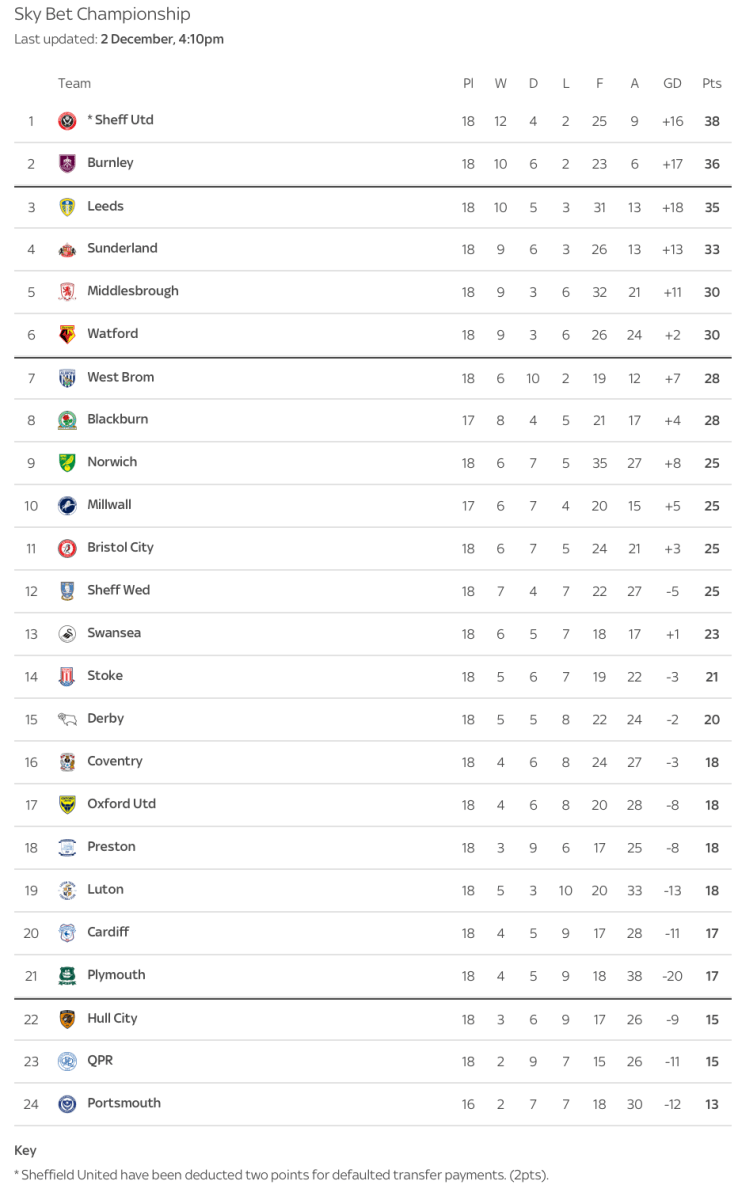Open the Bristol City team link
The image size is (738, 1200).
click(x=120, y=547)
